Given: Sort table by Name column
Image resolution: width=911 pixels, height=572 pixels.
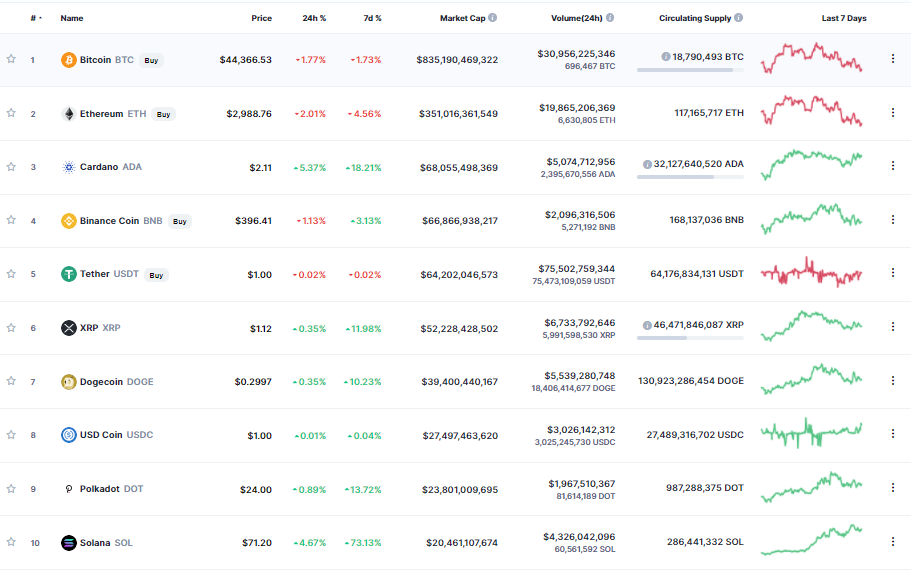Looking at the screenshot, I should pyautogui.click(x=71, y=18).
